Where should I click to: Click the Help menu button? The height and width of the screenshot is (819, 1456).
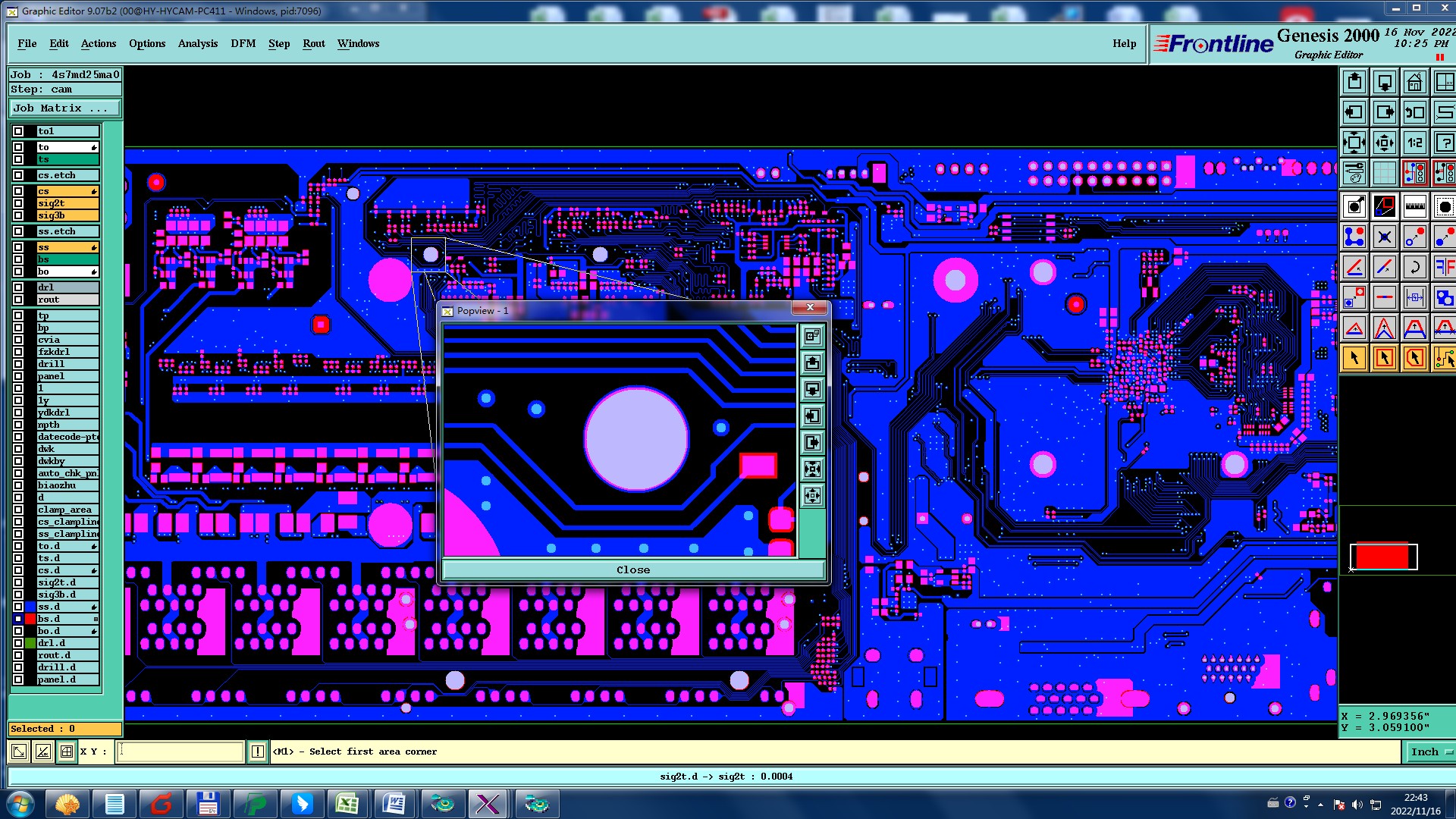pos(1124,43)
